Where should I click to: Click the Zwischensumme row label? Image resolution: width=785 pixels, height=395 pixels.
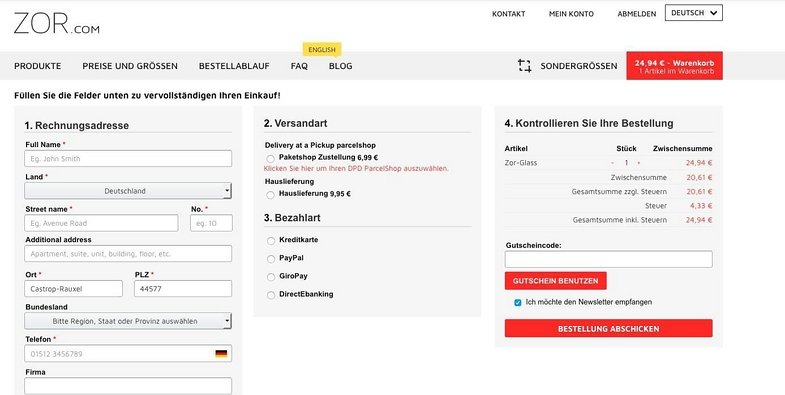point(638,177)
